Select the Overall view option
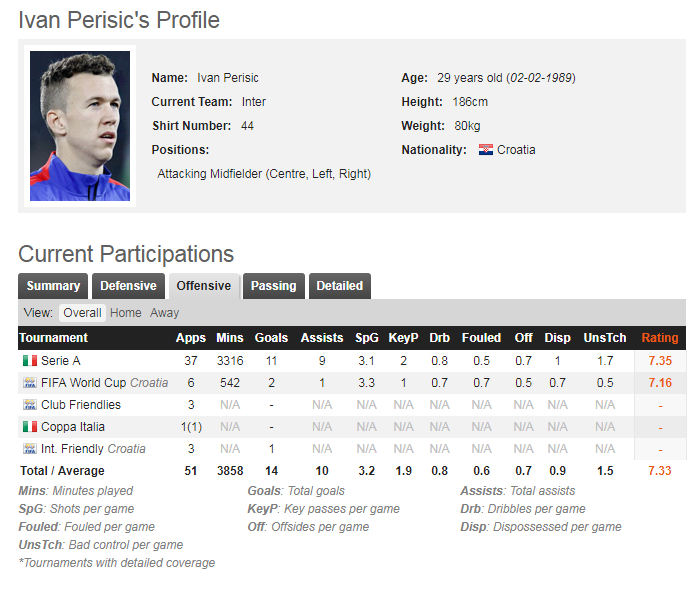Image resolution: width=688 pixels, height=602 pixels. [82, 313]
